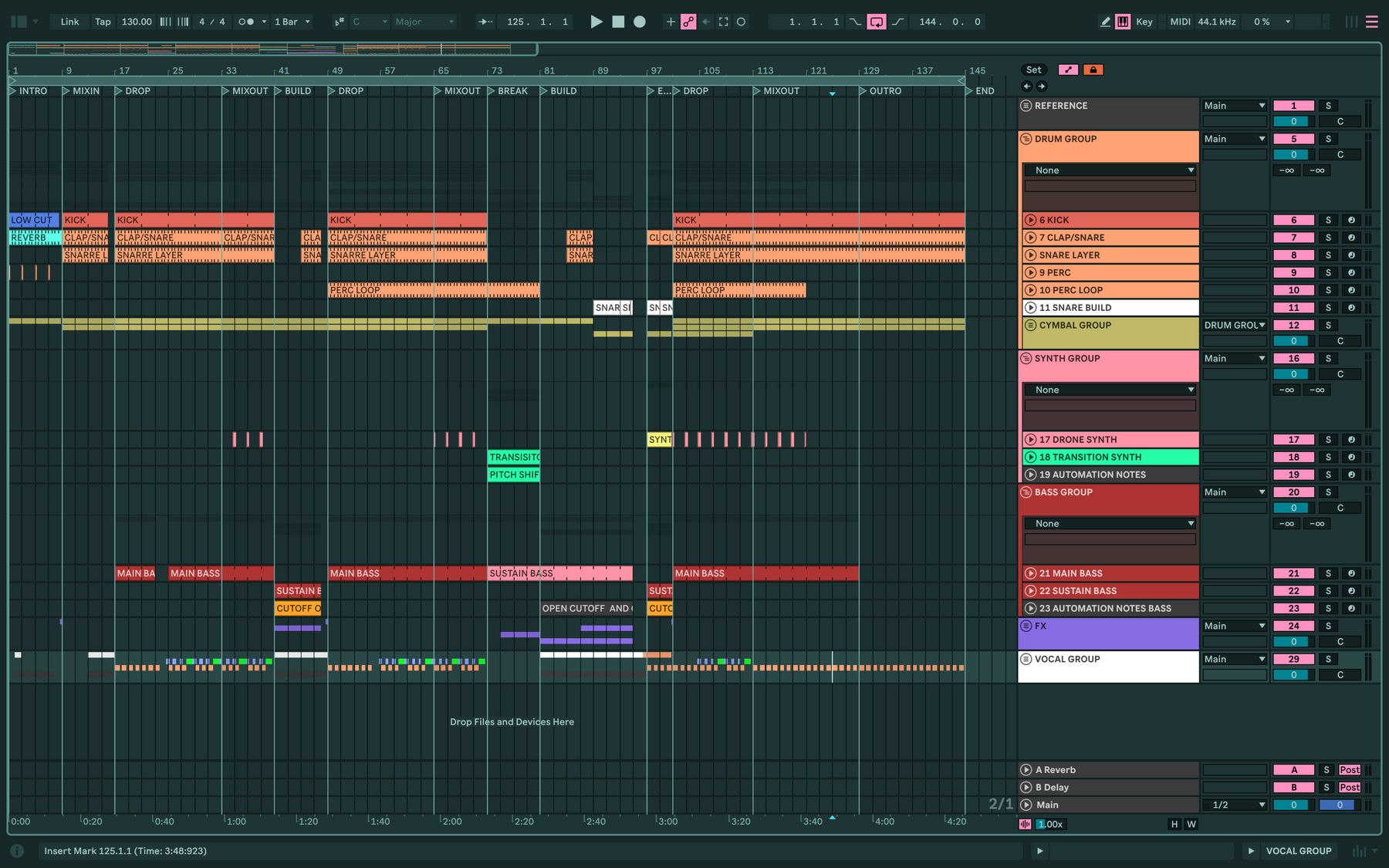Unfold the VOCAL GROUP track
The height and width of the screenshot is (868, 1389).
click(1026, 659)
